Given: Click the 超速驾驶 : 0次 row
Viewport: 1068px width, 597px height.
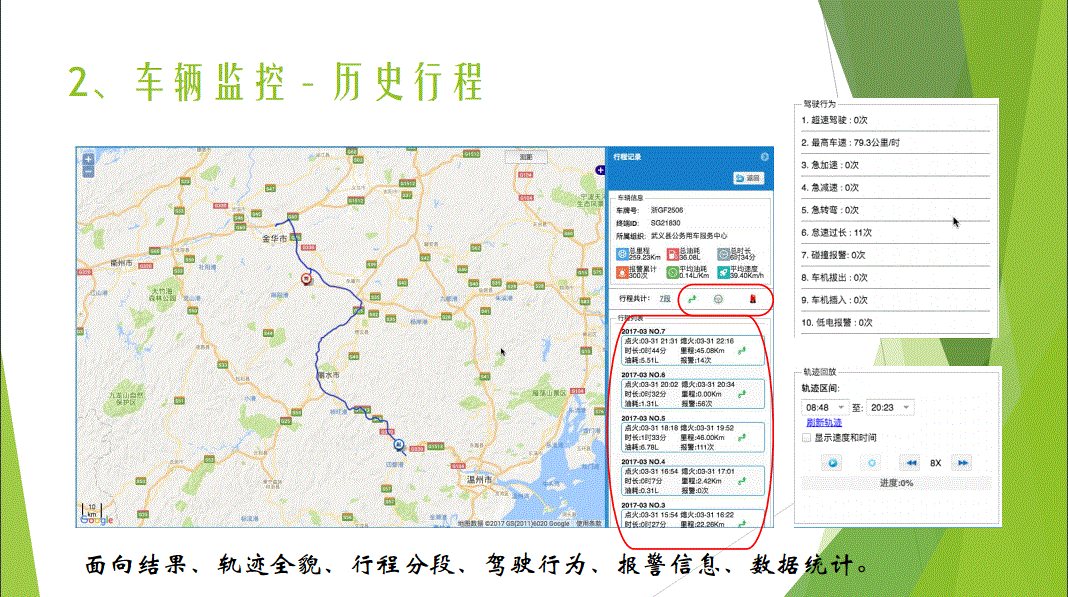Looking at the screenshot, I should coord(895,120).
